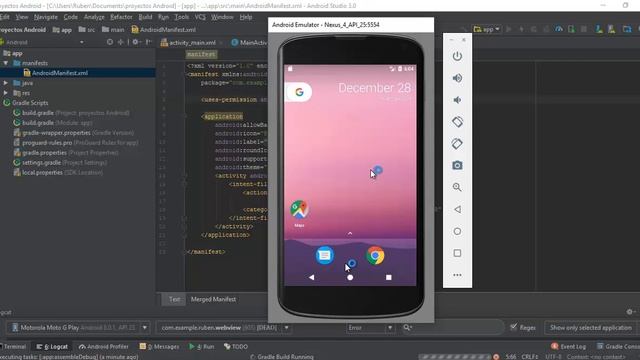The width and height of the screenshot is (640, 360).
Task: Open the View menu
Action: coord(22,17)
